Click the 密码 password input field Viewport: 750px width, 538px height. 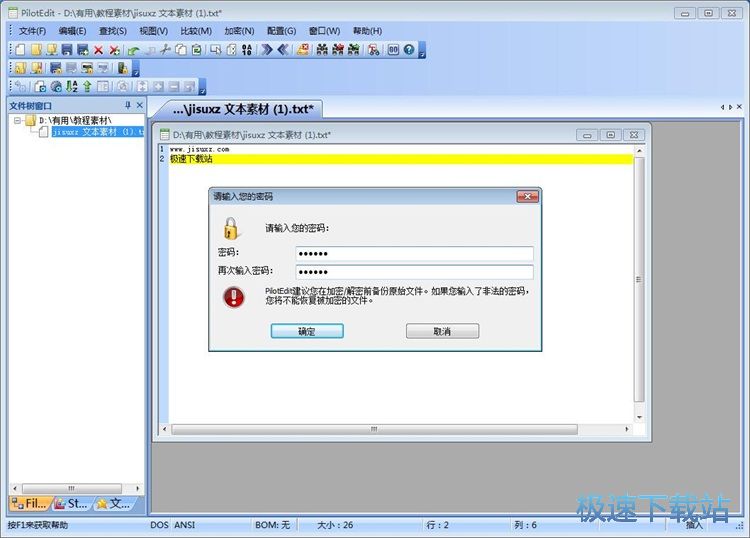[x=414, y=254]
